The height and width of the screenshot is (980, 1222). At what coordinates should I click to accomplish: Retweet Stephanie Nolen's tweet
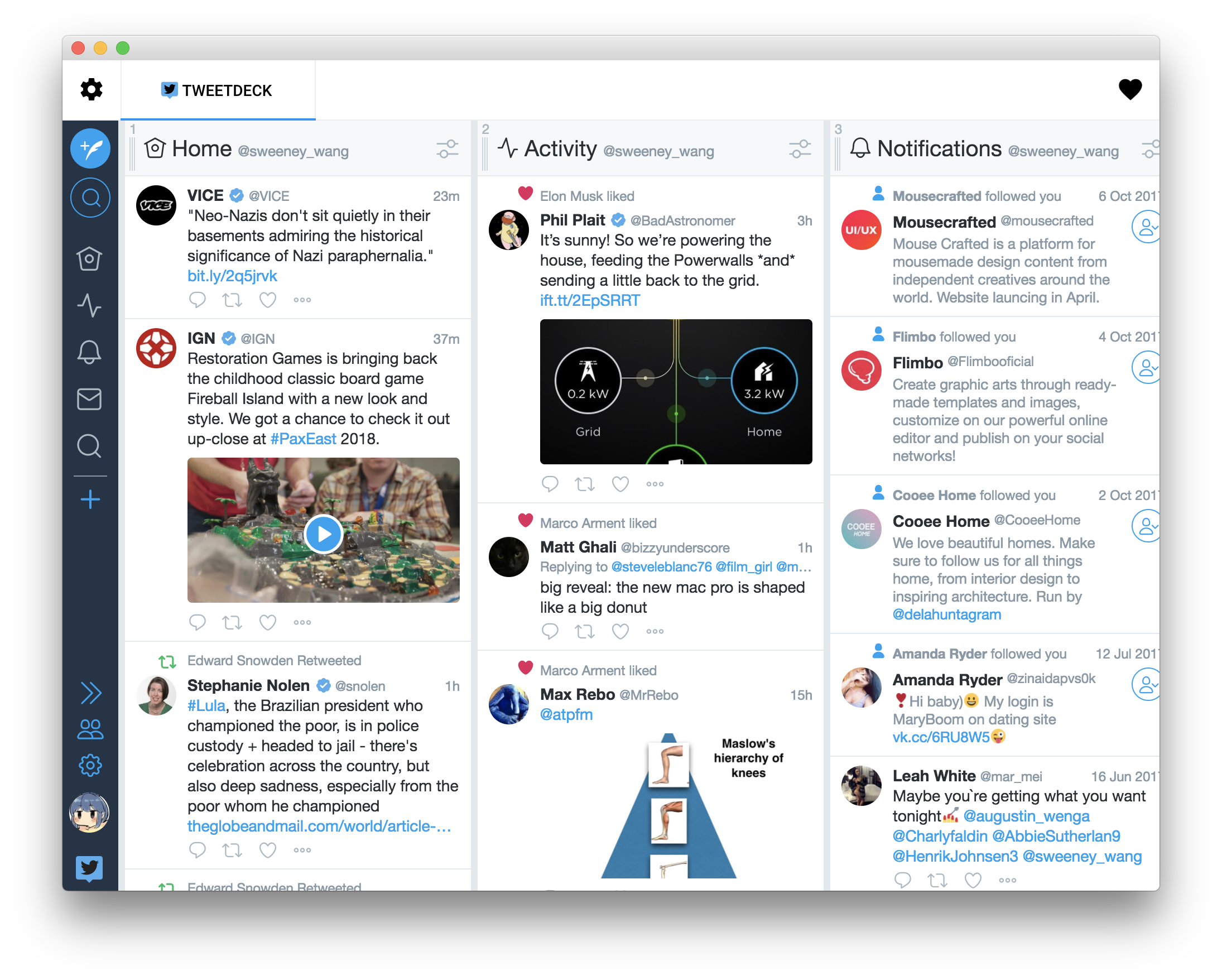coord(232,849)
